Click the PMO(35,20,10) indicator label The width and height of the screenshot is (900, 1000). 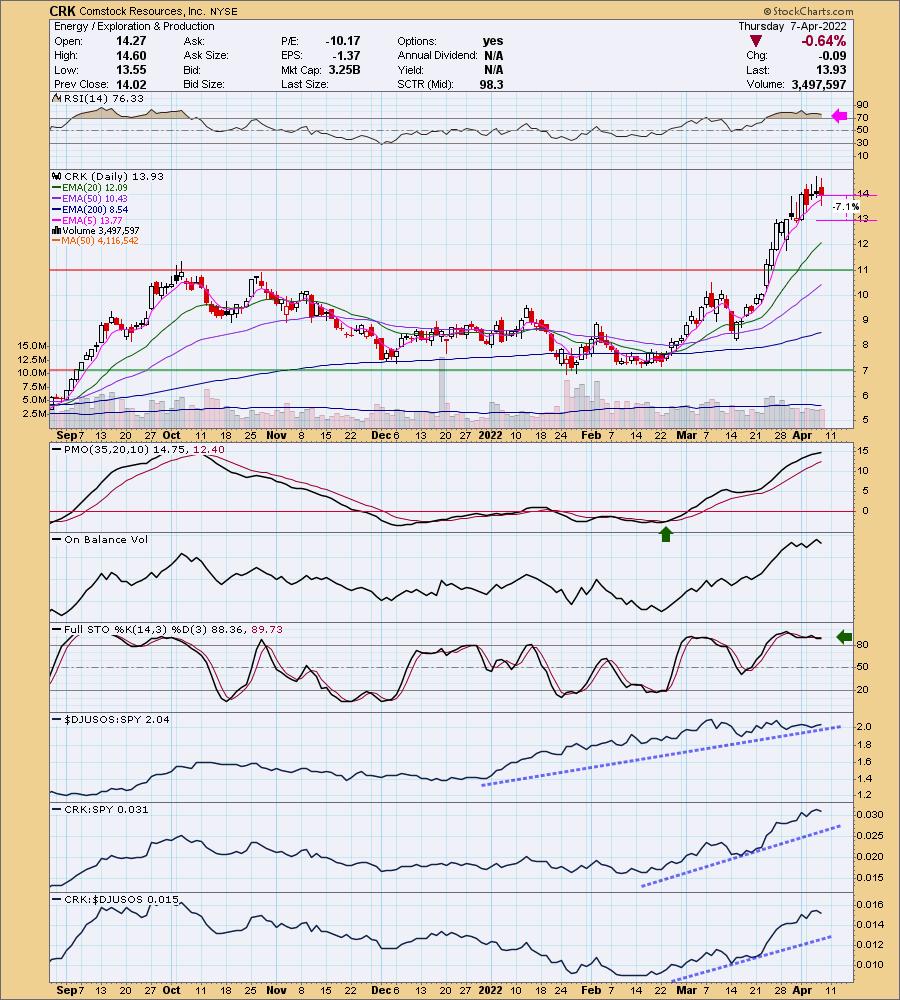(x=107, y=450)
